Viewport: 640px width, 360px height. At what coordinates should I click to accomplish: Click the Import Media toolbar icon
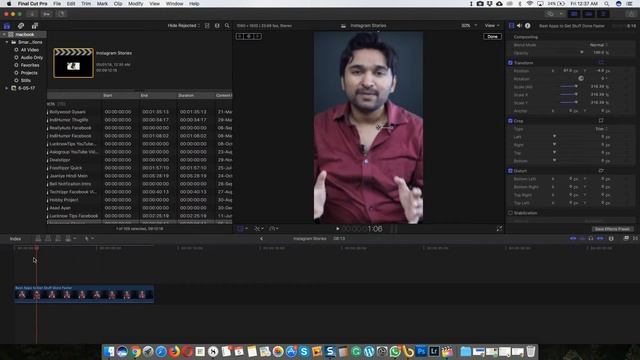(x=32, y=14)
